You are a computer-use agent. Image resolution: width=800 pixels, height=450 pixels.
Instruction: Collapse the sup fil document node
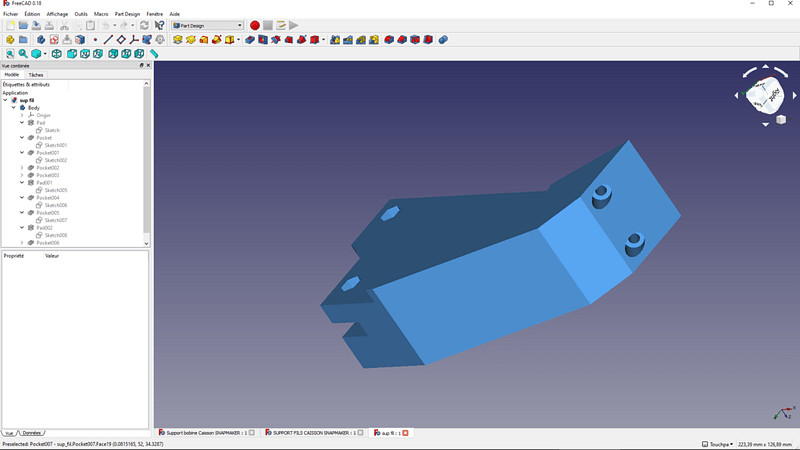coord(6,101)
